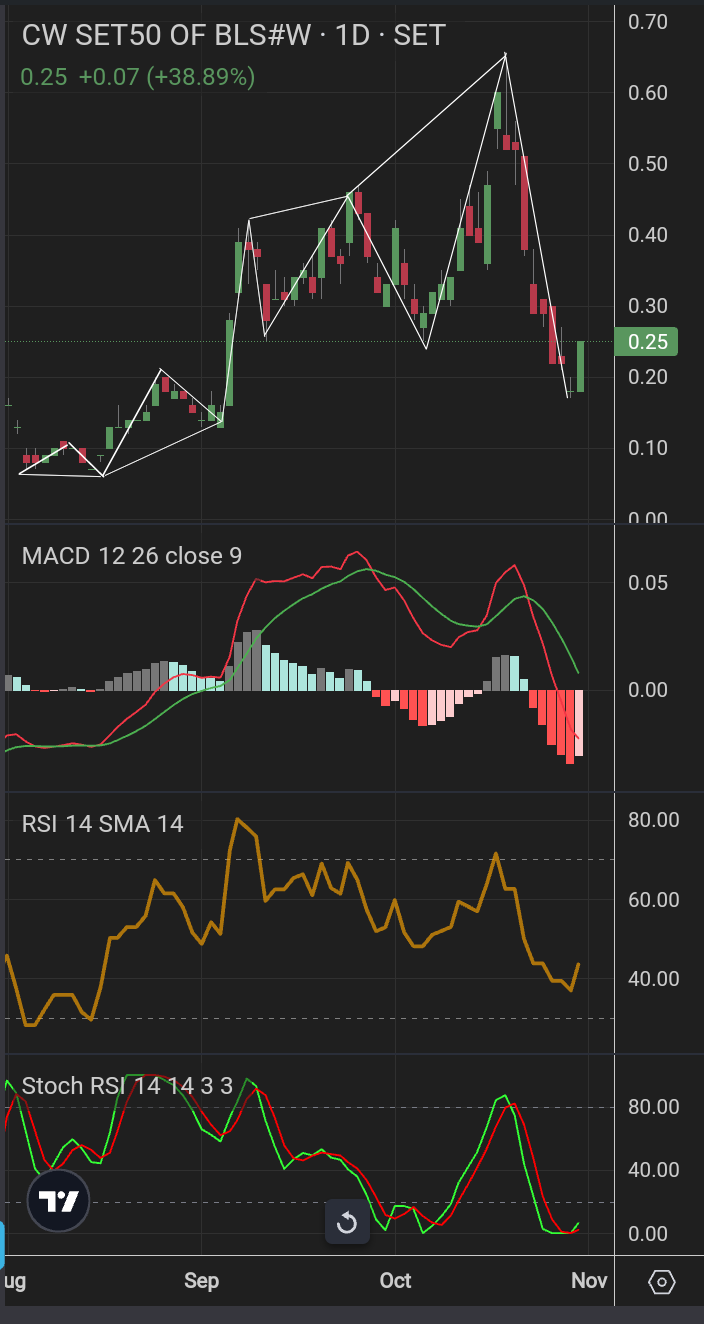
Task: Select the RSI 14 SMA 14 legend
Action: [x=103, y=824]
